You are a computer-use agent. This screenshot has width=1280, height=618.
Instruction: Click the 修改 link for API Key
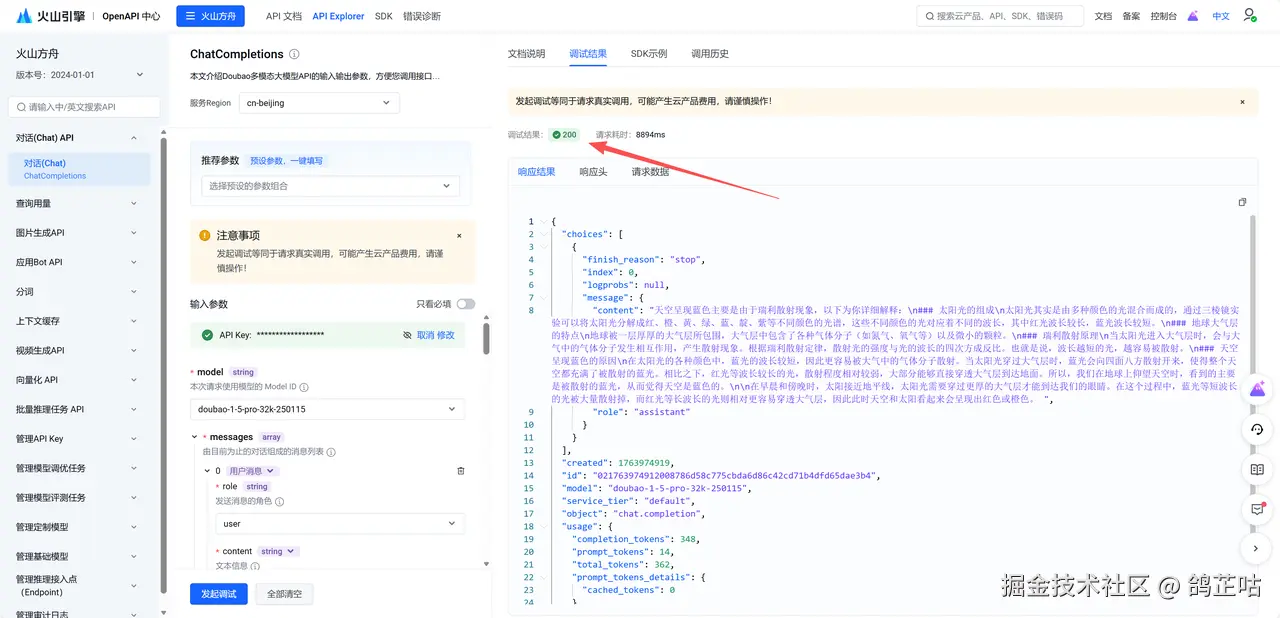[446, 335]
